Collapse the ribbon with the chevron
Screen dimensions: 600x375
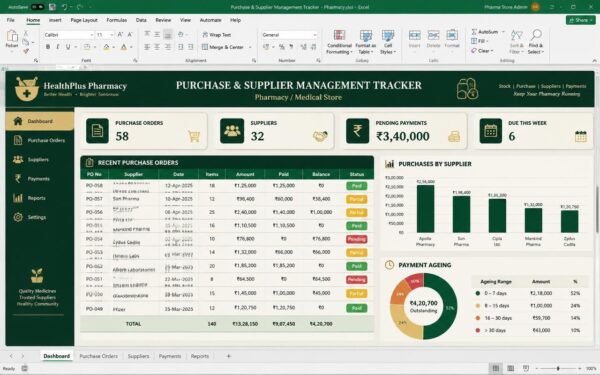594,61
